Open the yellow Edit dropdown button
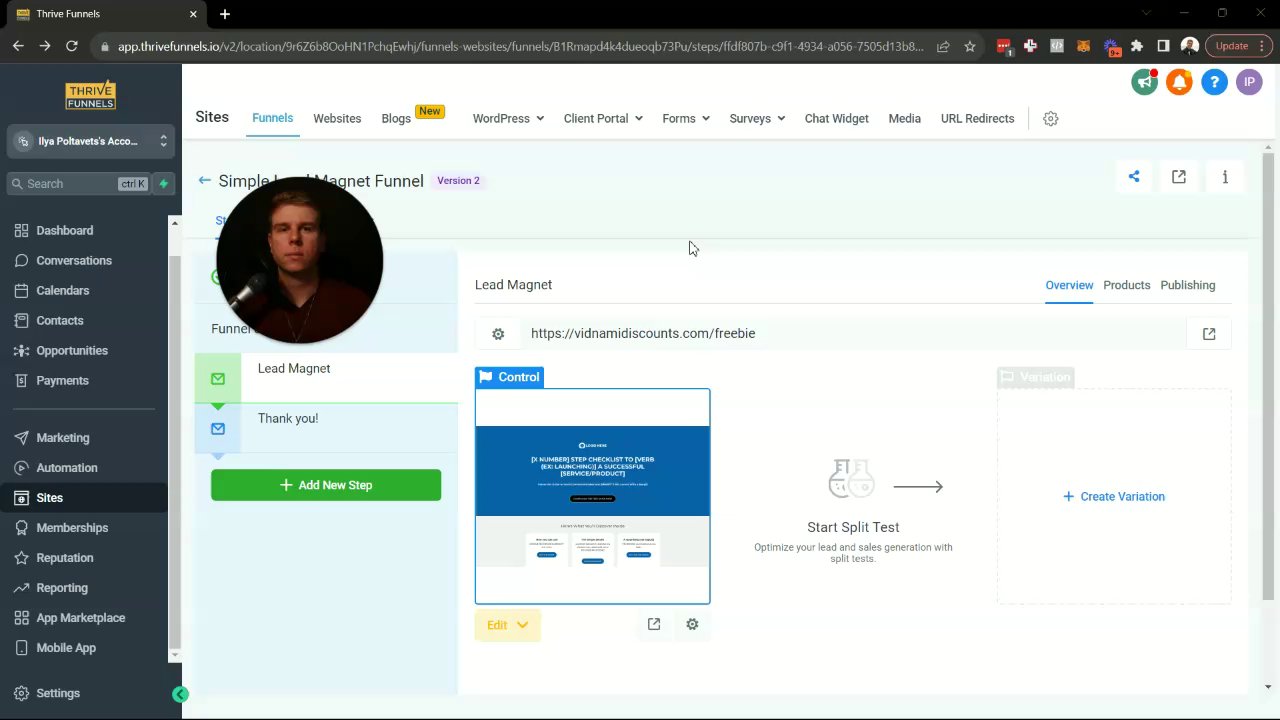The width and height of the screenshot is (1280, 720). coord(508,625)
